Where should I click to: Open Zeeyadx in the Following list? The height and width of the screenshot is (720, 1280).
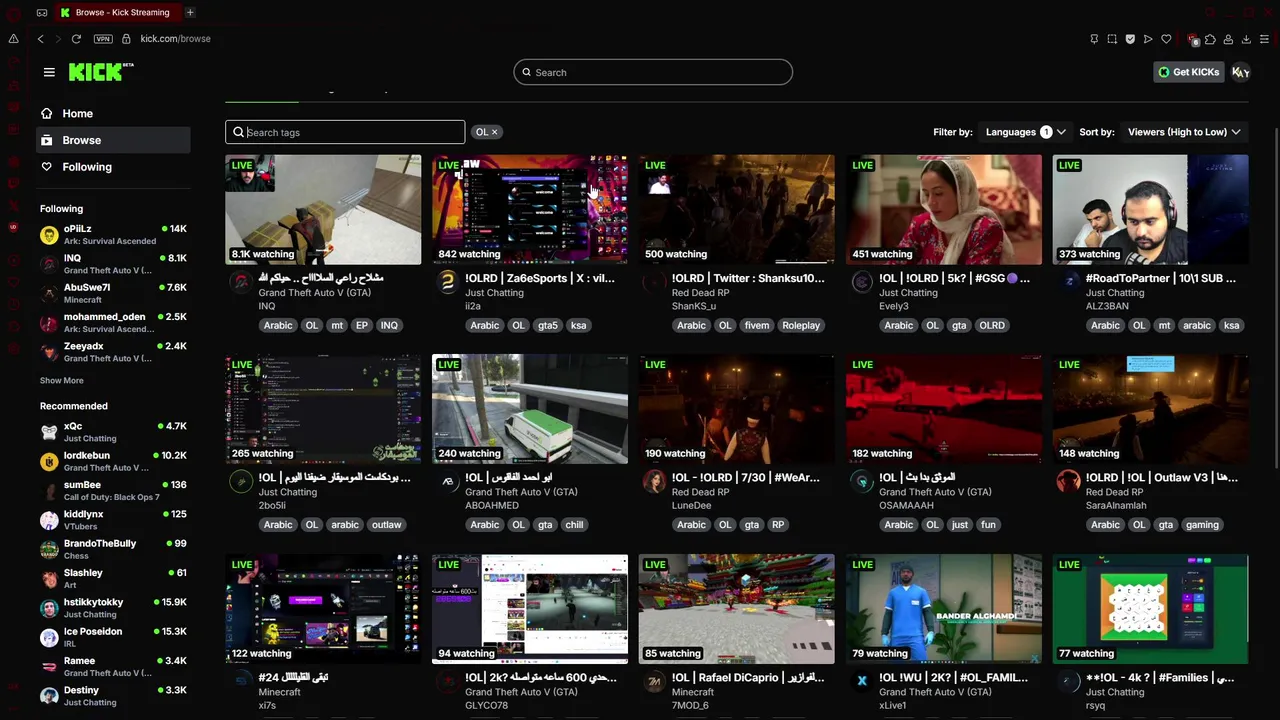(113, 351)
